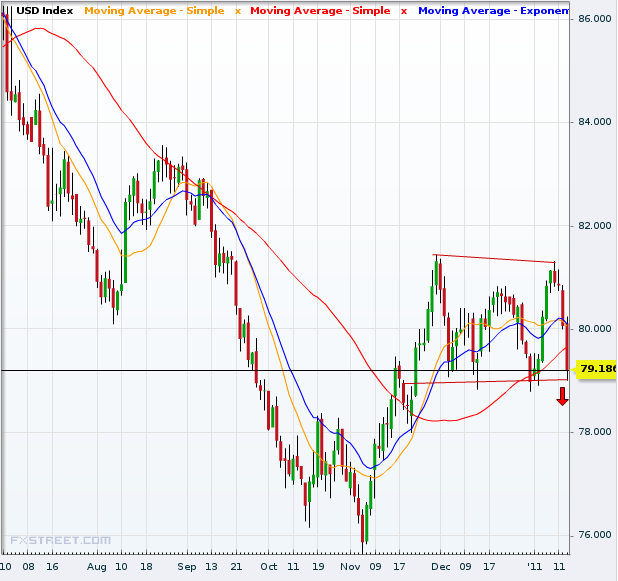The height and width of the screenshot is (581, 618).
Task: Click the Aug label on the date axis
Action: (x=97, y=567)
